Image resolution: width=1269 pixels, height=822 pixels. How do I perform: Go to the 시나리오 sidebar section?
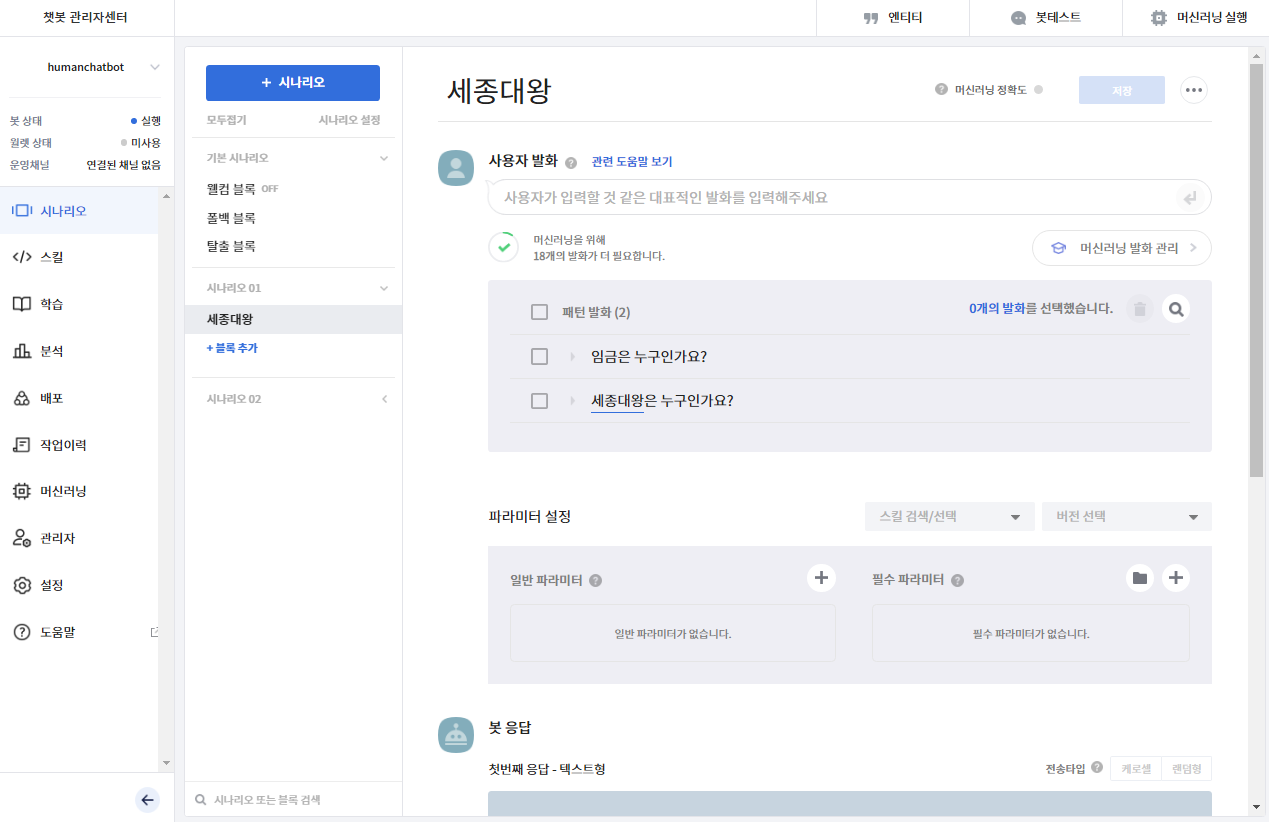click(x=79, y=211)
